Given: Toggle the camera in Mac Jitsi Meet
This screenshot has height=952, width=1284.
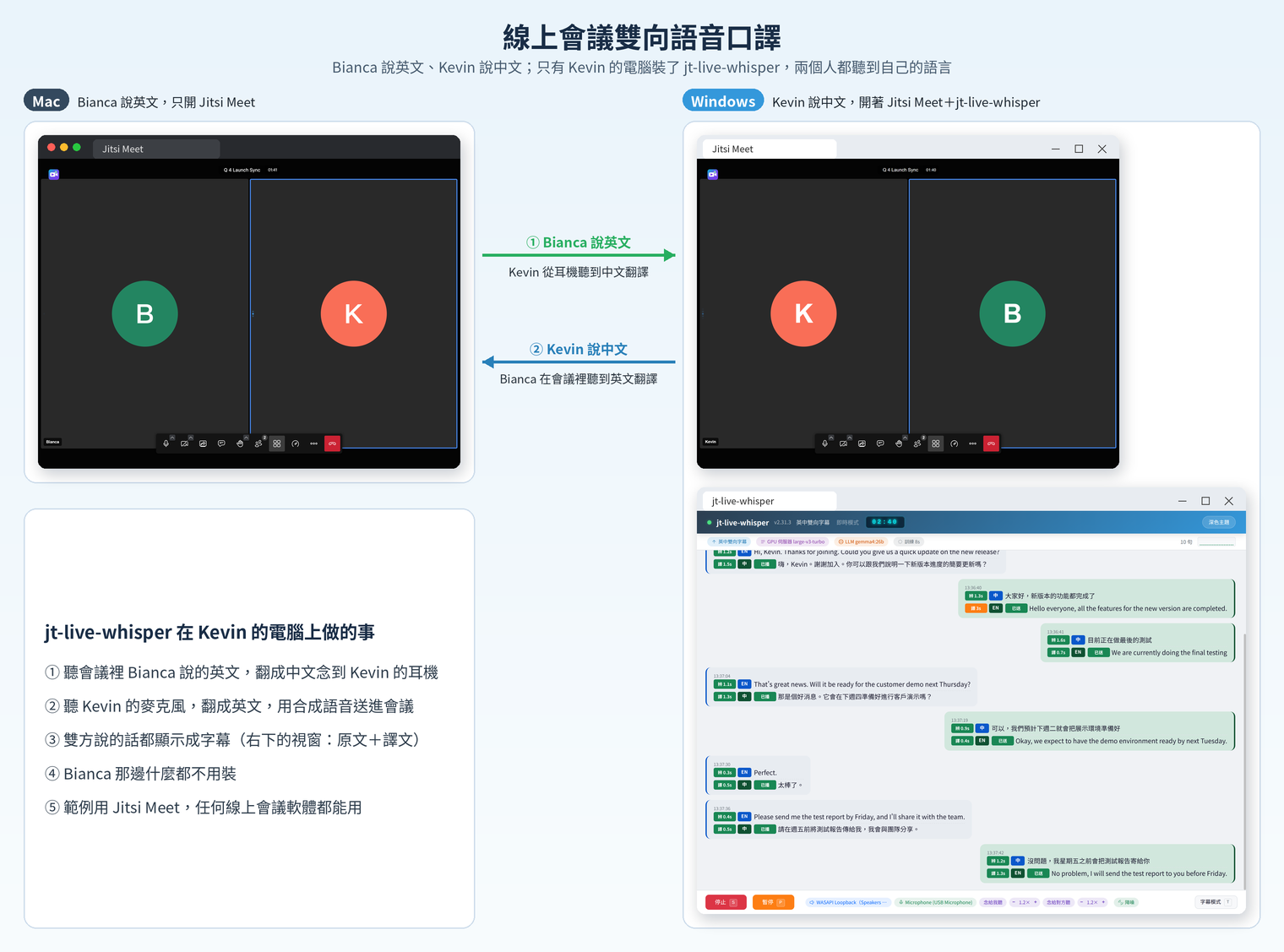Looking at the screenshot, I should 184,443.
